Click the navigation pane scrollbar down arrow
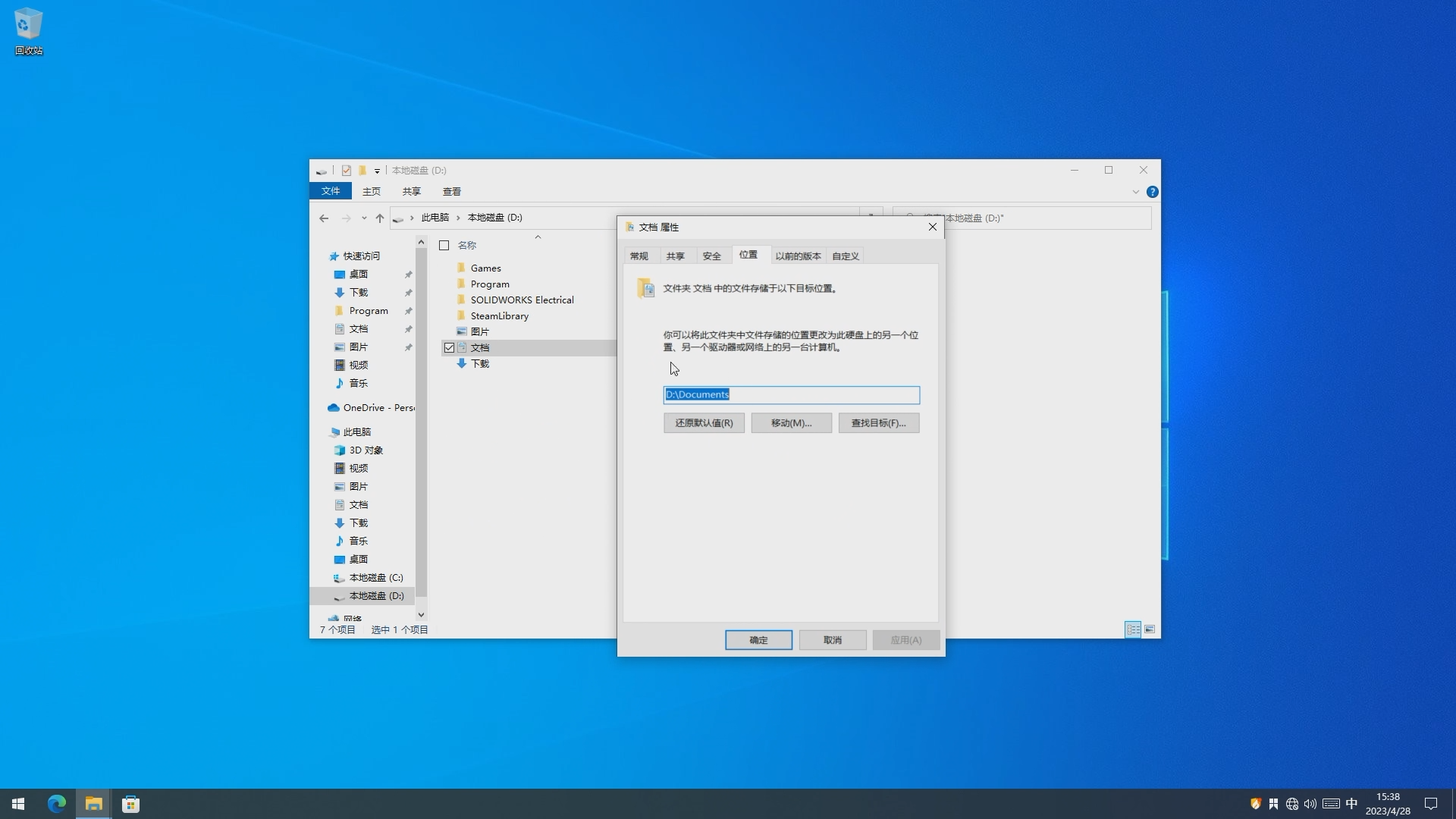 421,615
